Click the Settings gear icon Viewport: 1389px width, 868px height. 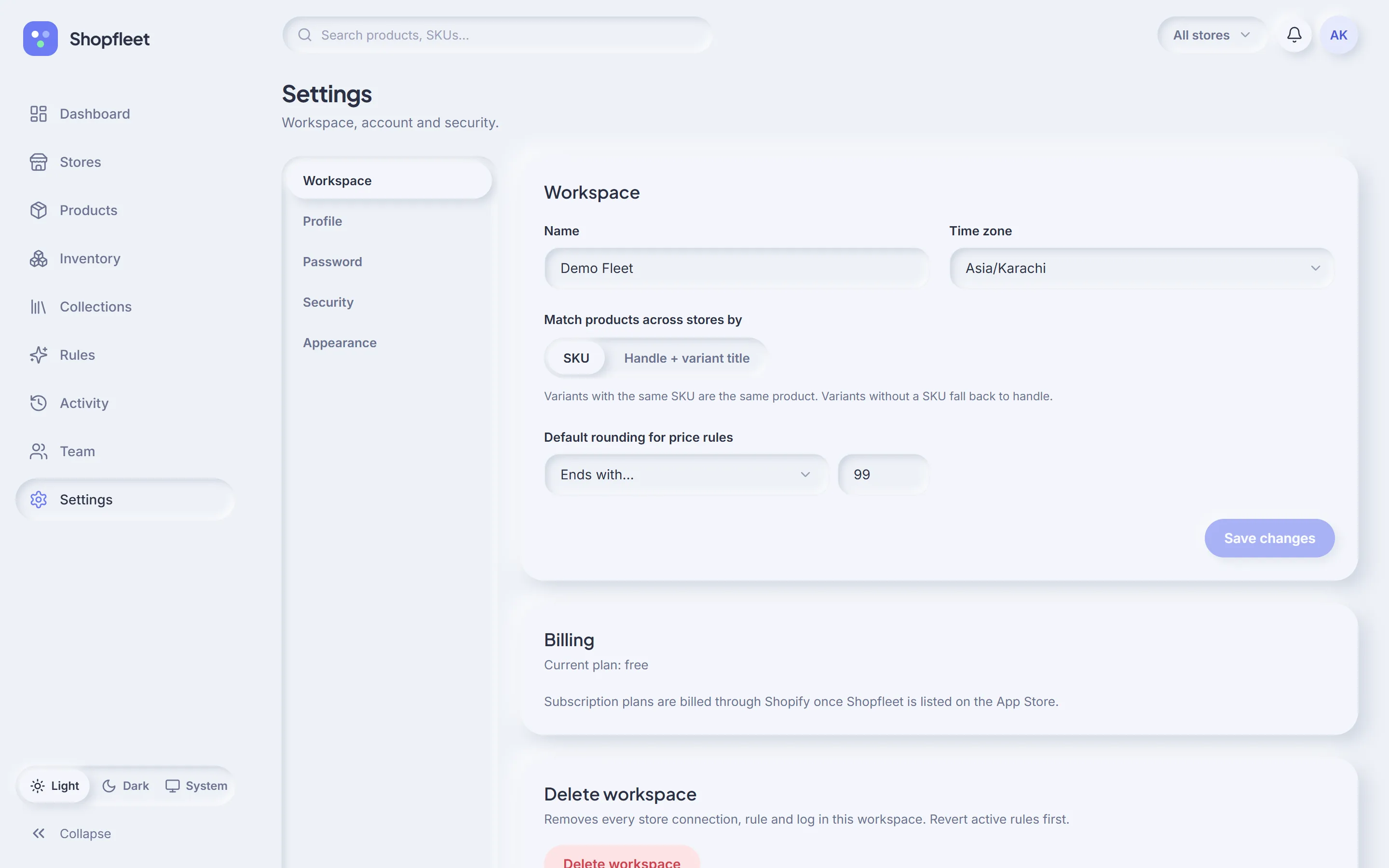(39, 500)
